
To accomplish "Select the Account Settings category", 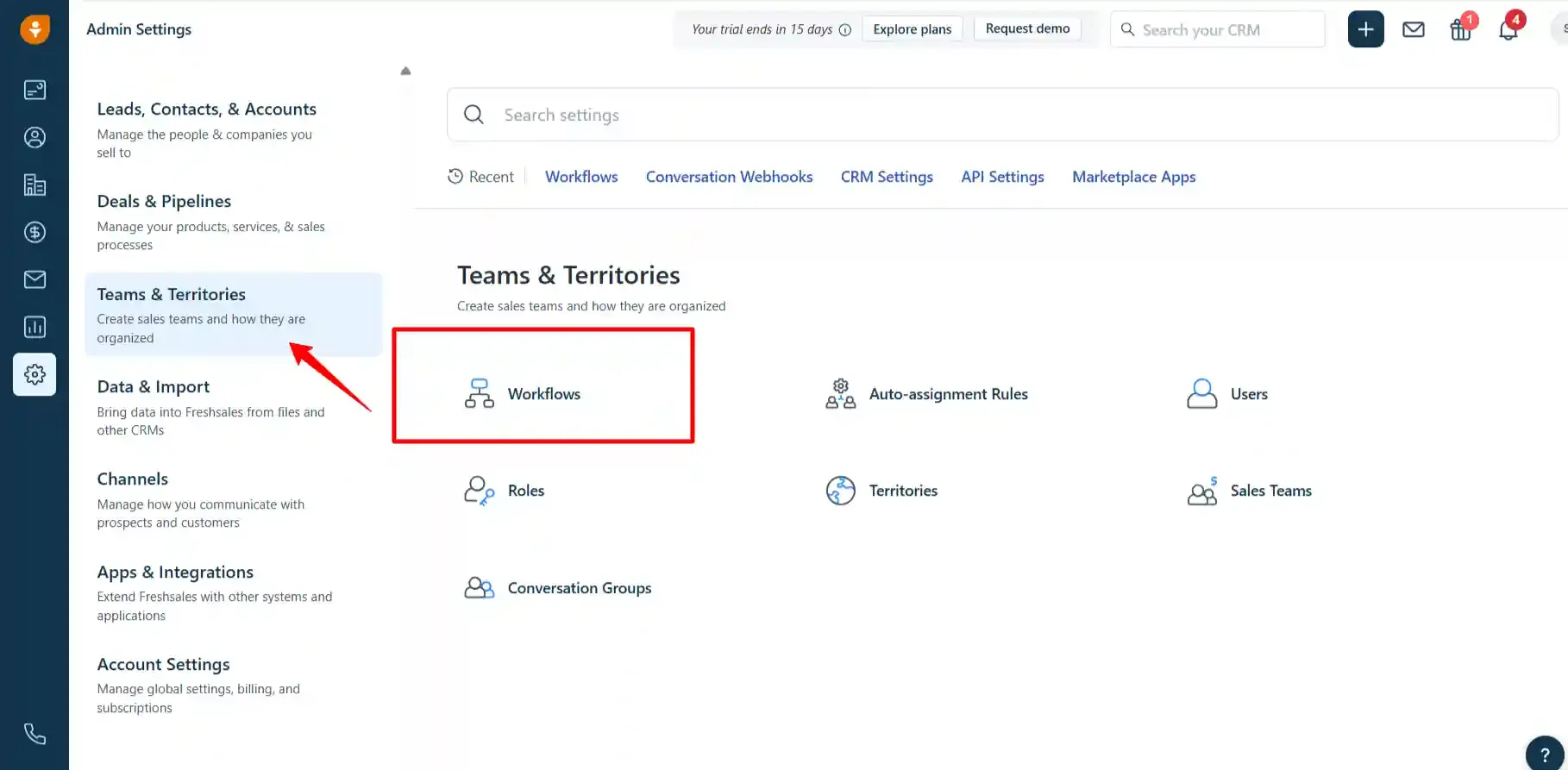I will (x=233, y=685).
